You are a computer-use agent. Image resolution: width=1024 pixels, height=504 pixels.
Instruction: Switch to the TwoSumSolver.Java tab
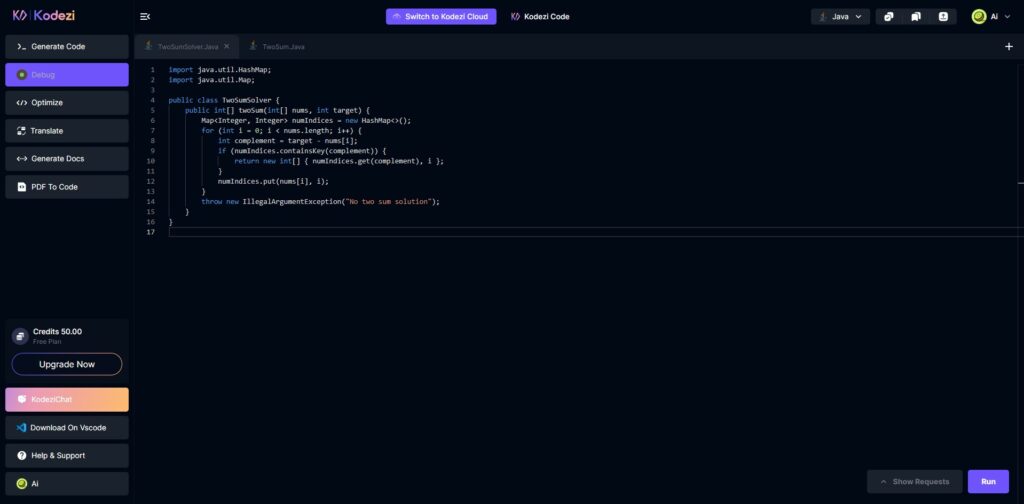[187, 46]
